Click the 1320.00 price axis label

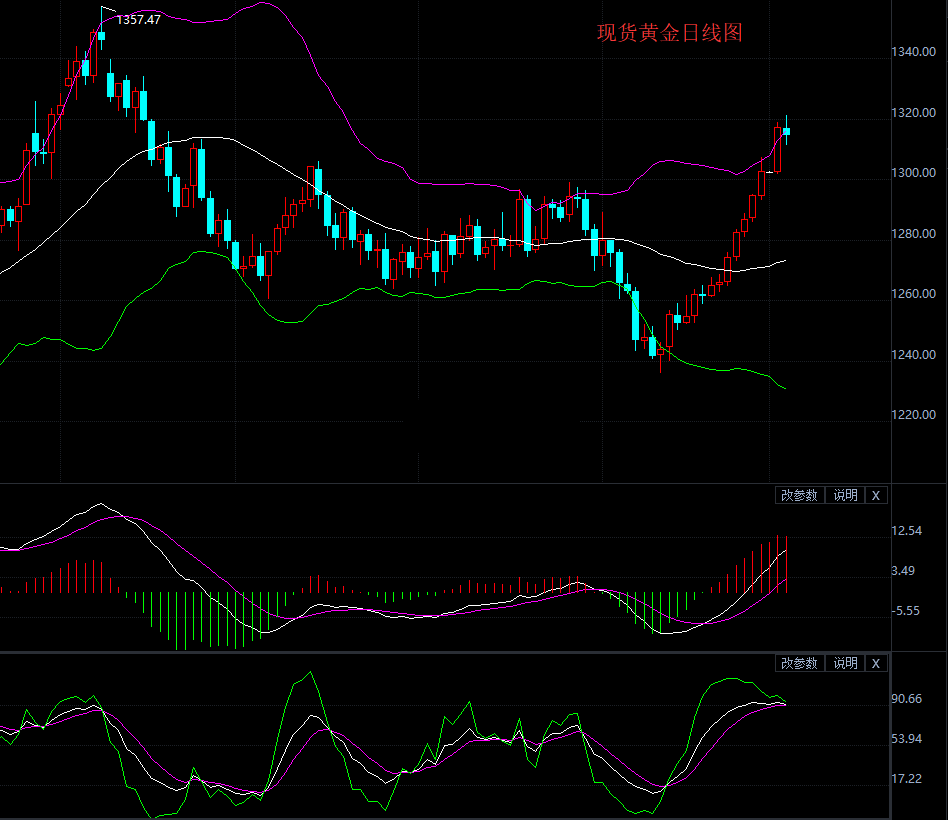tap(913, 113)
